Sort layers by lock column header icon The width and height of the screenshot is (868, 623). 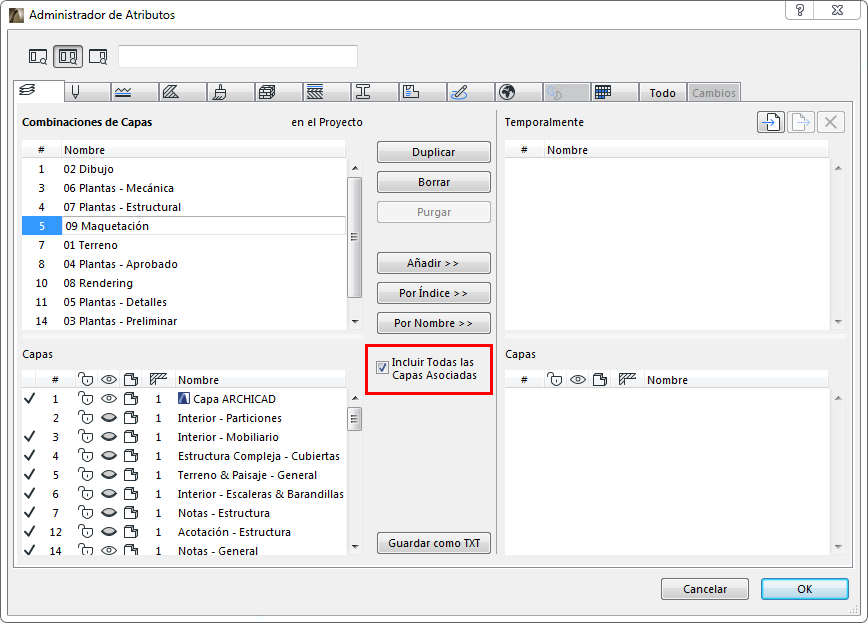point(85,379)
